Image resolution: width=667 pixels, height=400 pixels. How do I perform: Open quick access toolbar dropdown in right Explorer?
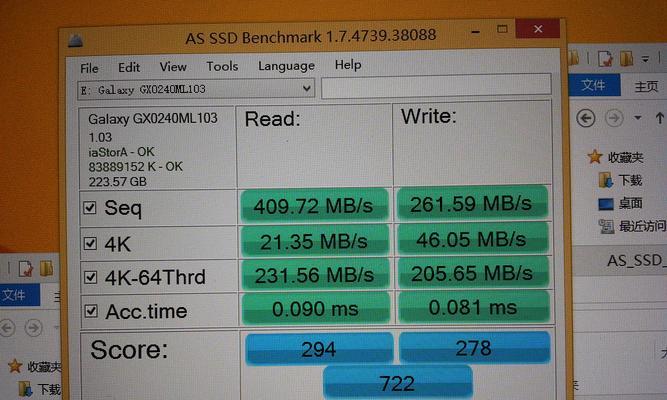point(645,59)
